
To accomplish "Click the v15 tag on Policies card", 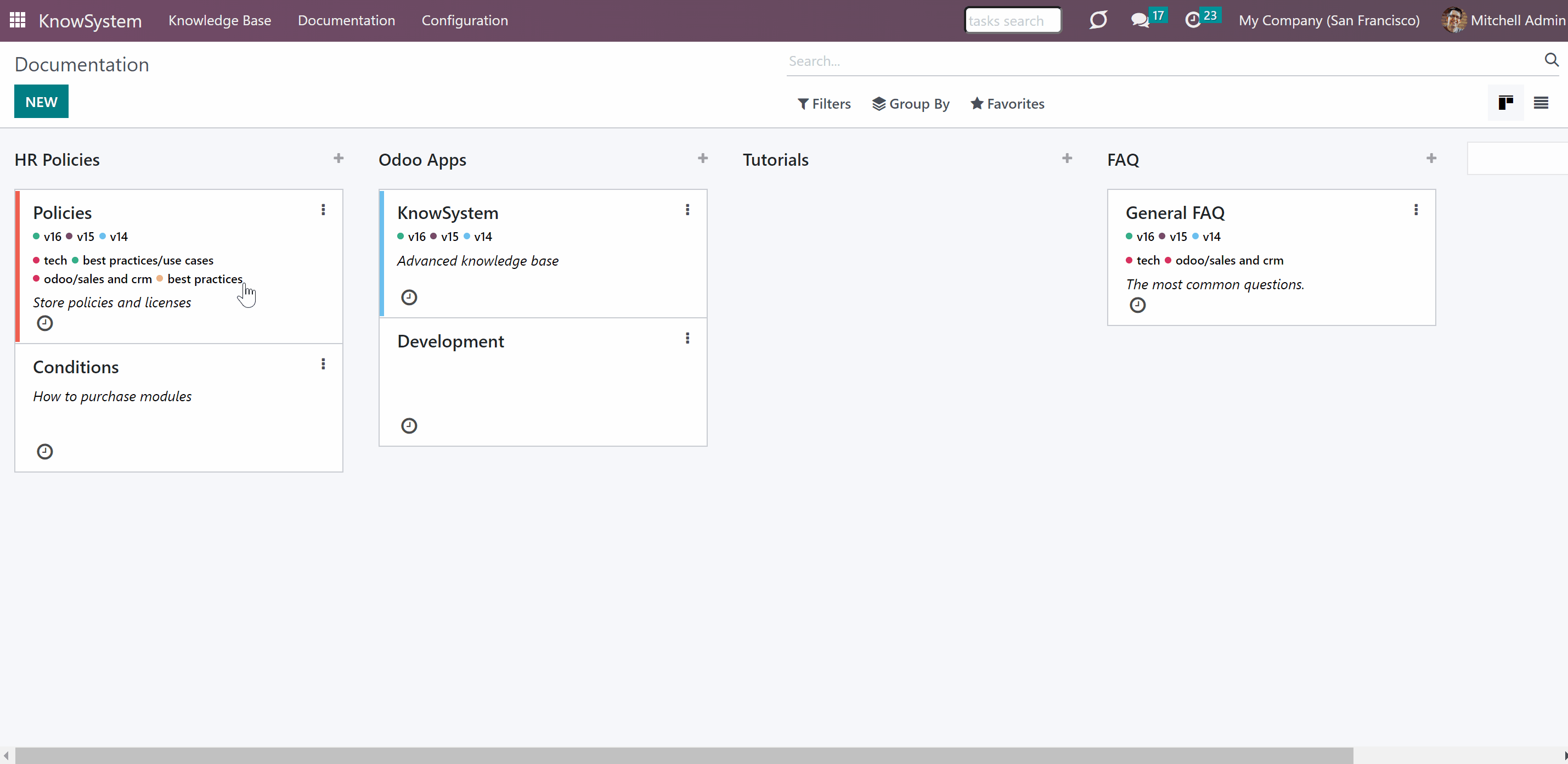I will point(80,237).
